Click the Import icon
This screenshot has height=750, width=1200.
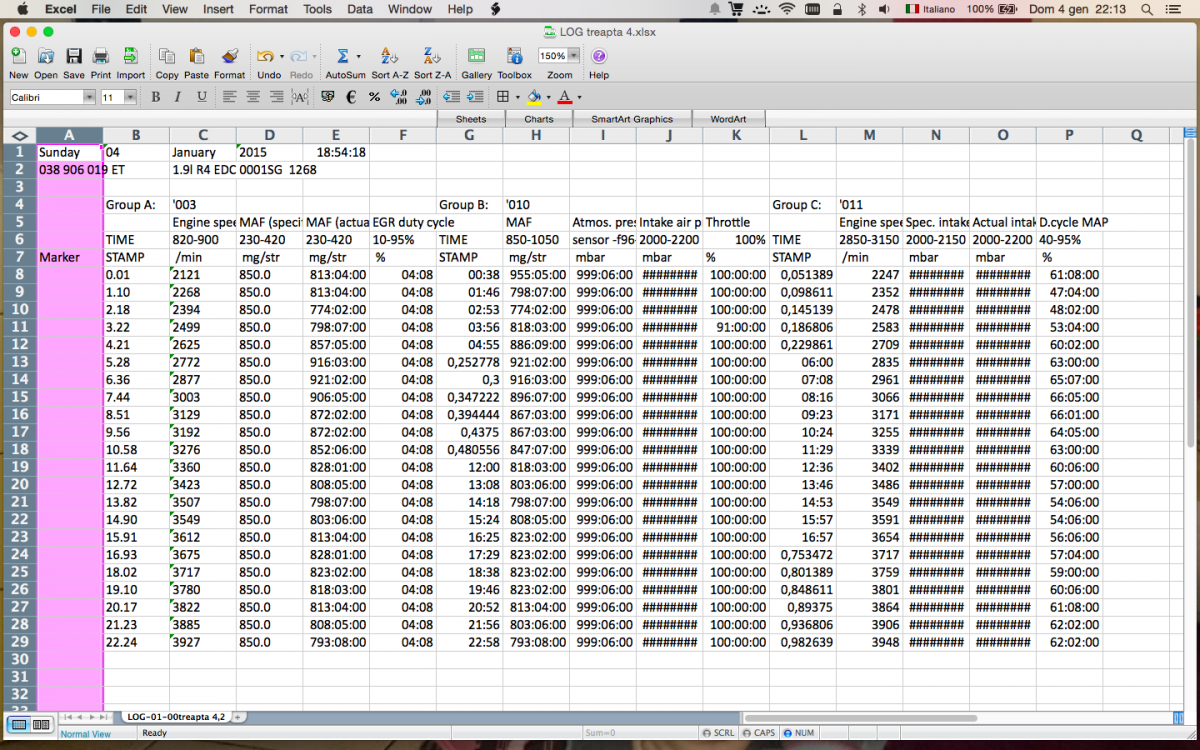[130, 57]
